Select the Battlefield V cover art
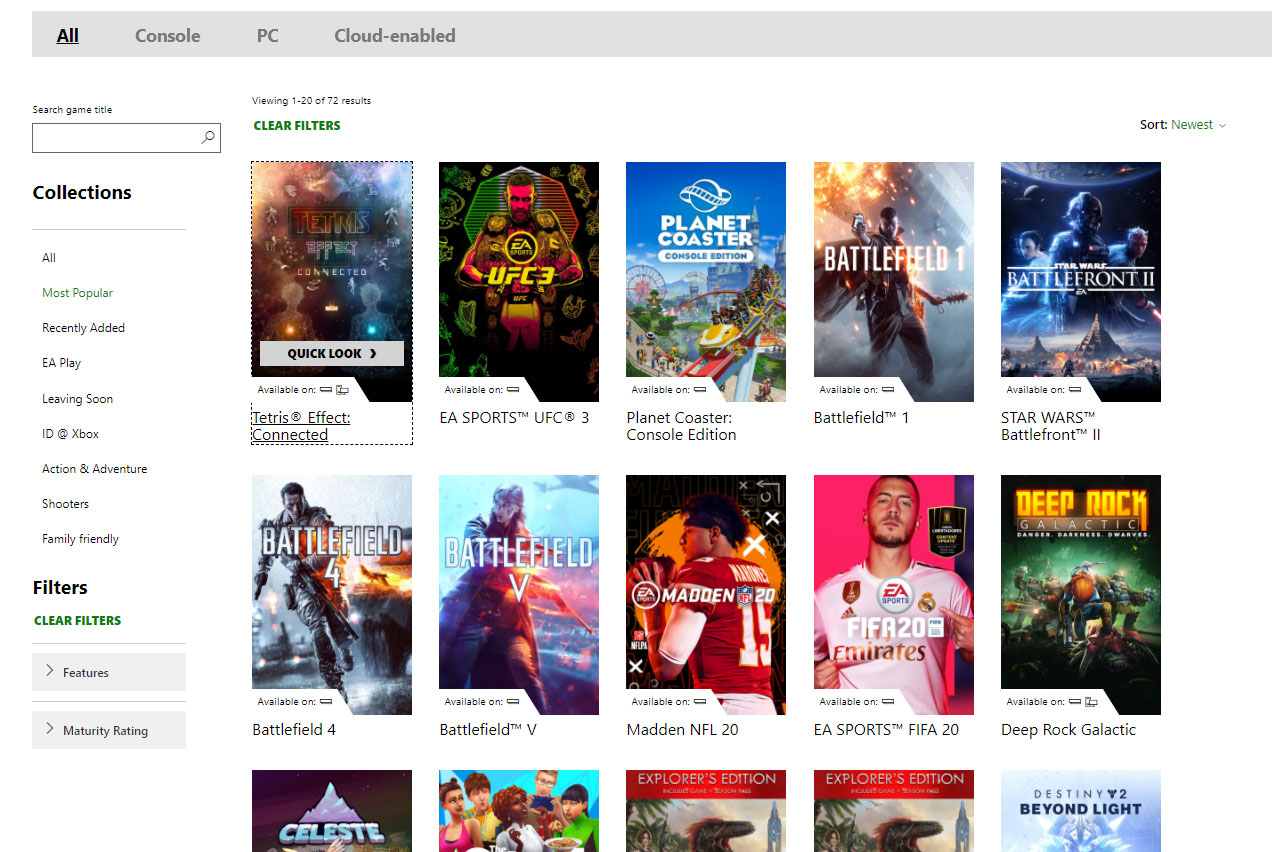 pos(519,595)
